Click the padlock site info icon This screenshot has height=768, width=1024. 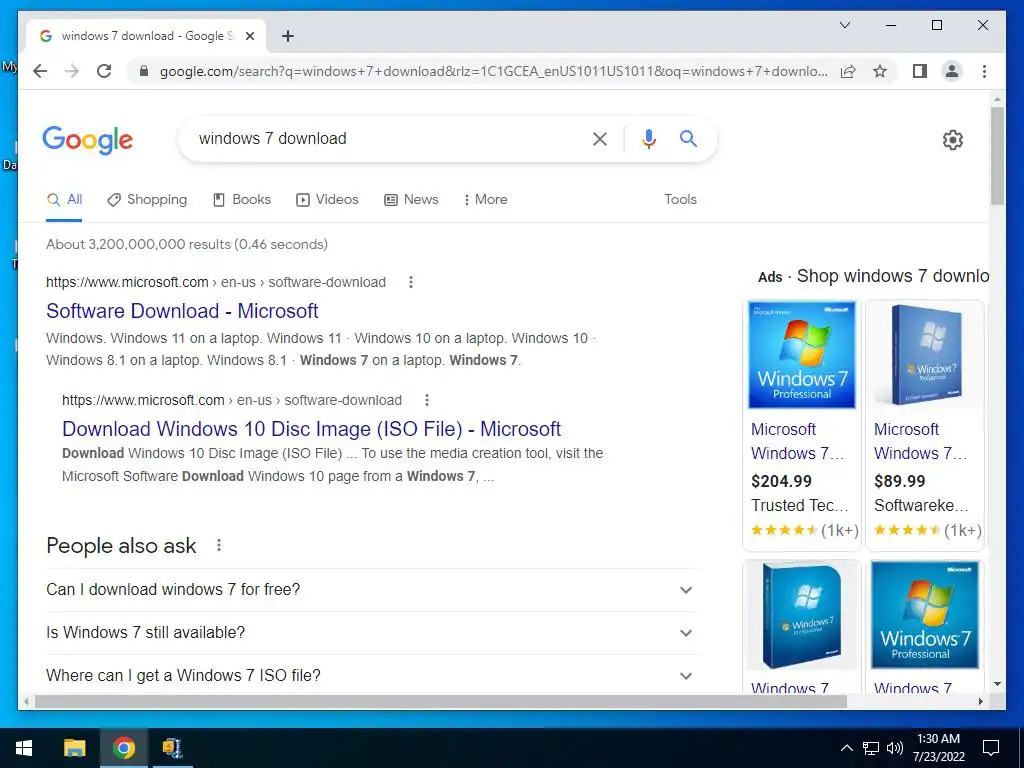[x=144, y=71]
